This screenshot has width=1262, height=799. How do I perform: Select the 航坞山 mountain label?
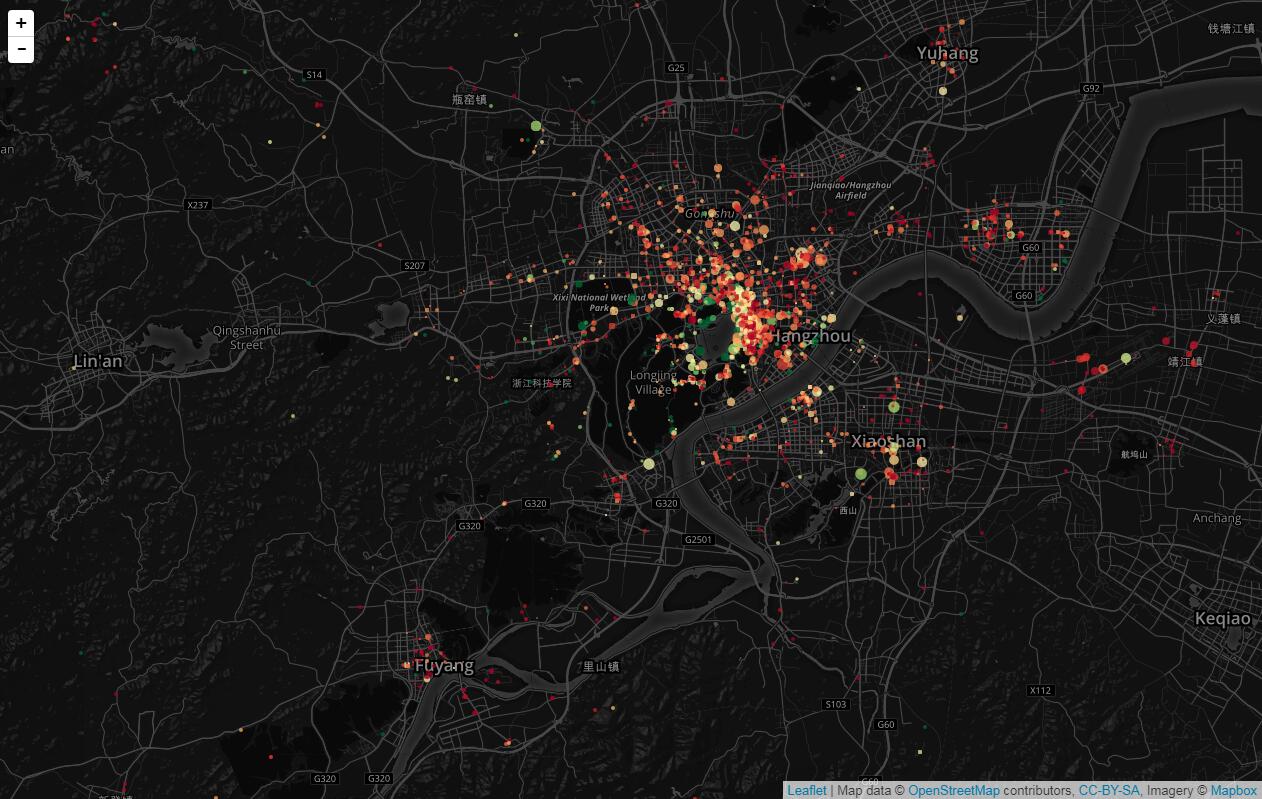click(1135, 455)
